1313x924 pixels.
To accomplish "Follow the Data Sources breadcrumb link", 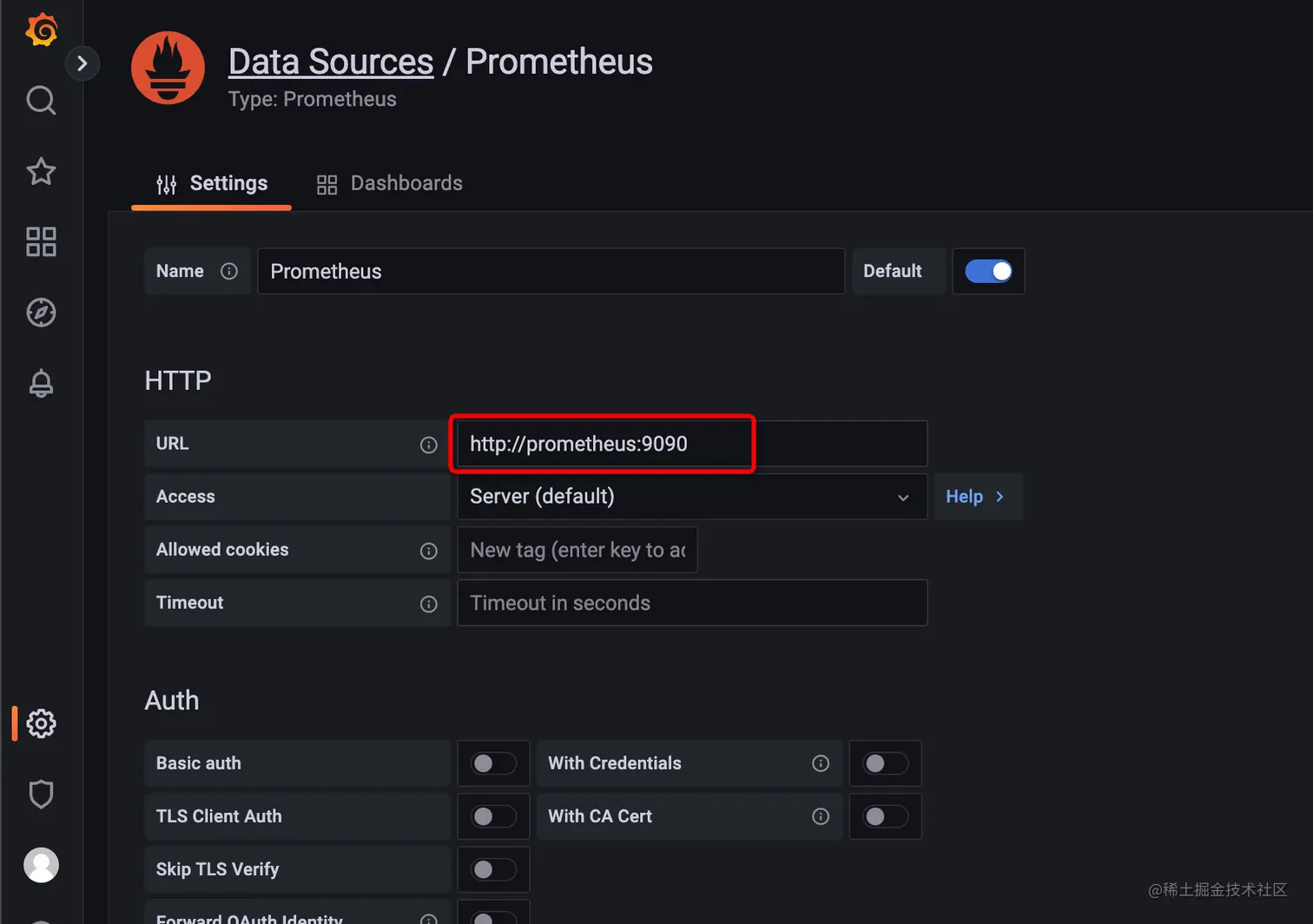I will [x=331, y=62].
